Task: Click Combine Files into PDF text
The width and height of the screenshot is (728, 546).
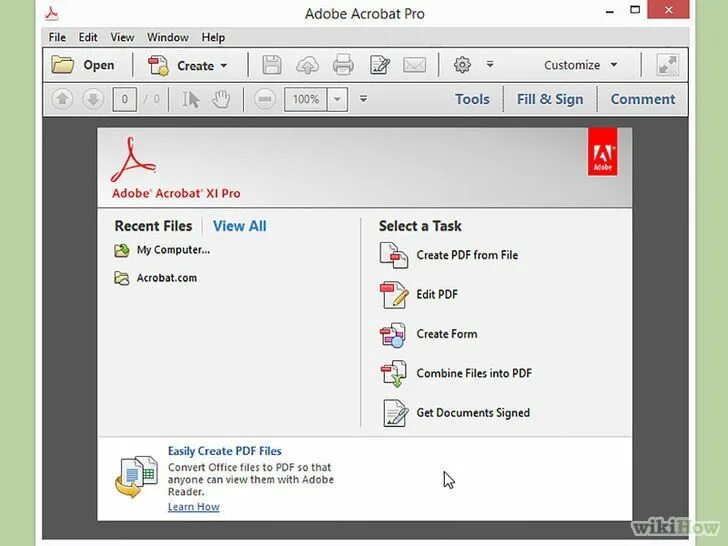Action: click(x=474, y=373)
